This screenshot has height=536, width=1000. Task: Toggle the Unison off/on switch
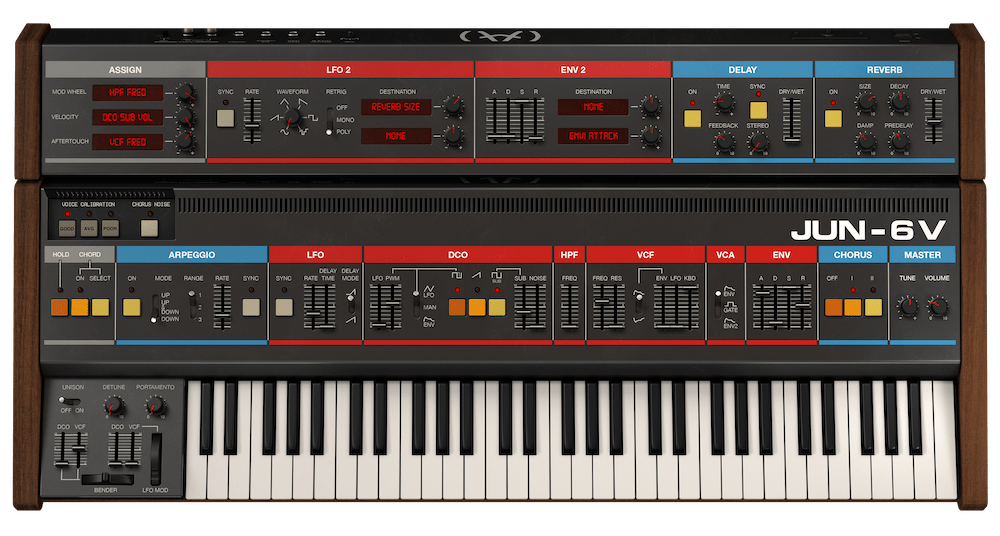67,400
